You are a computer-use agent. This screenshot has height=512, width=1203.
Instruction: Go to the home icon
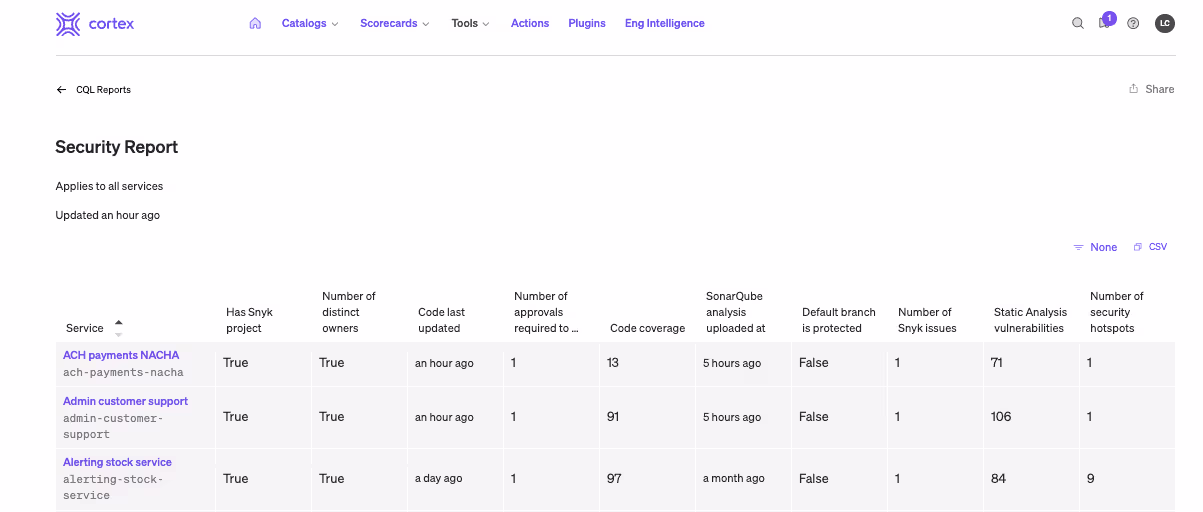click(255, 24)
